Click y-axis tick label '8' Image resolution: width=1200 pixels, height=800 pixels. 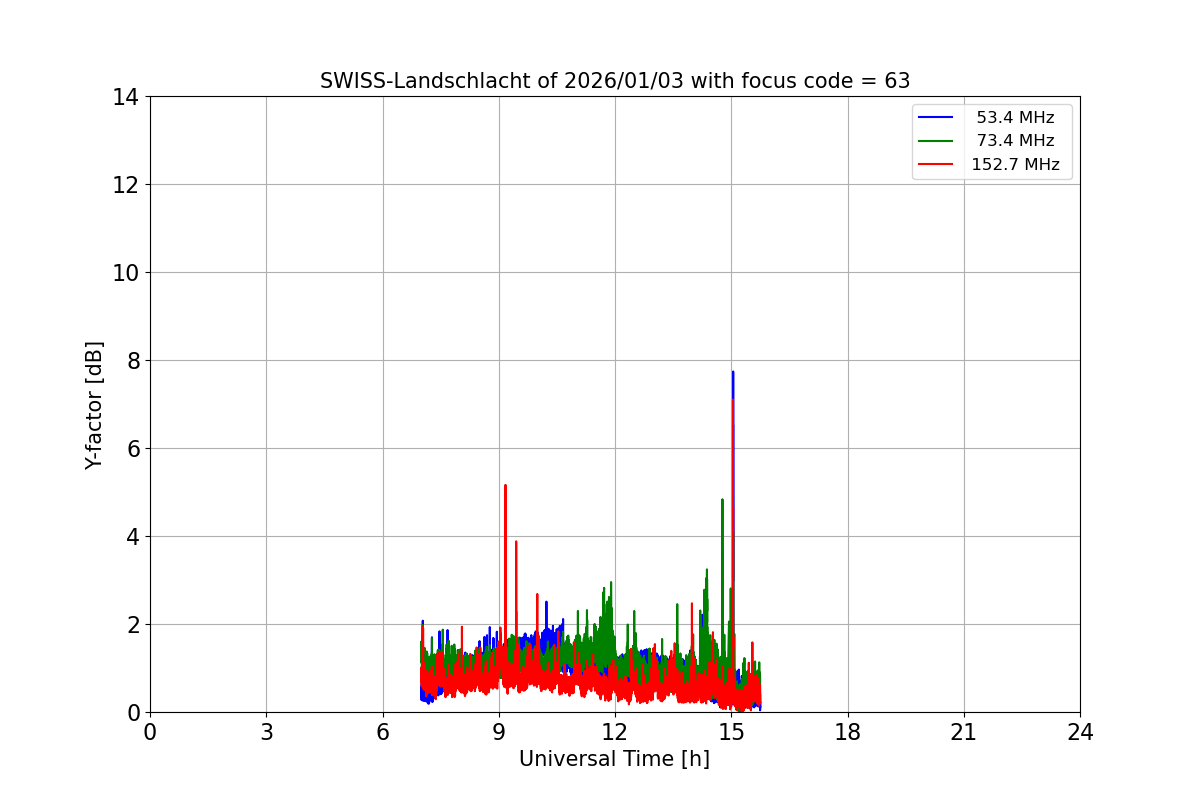tap(132, 361)
